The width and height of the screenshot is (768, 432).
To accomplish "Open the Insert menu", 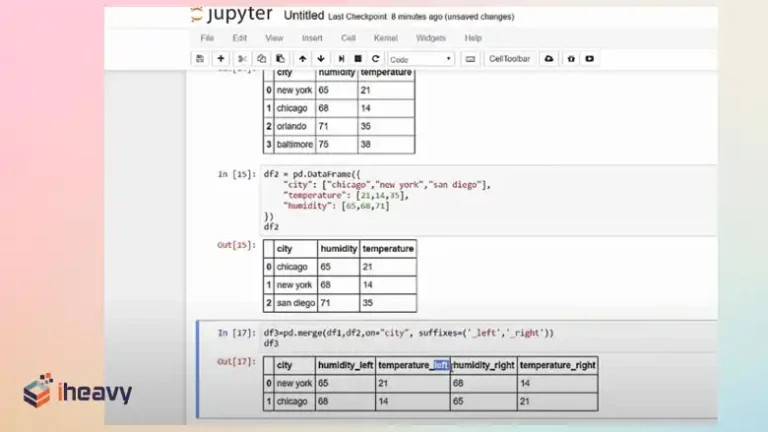I will (312, 38).
